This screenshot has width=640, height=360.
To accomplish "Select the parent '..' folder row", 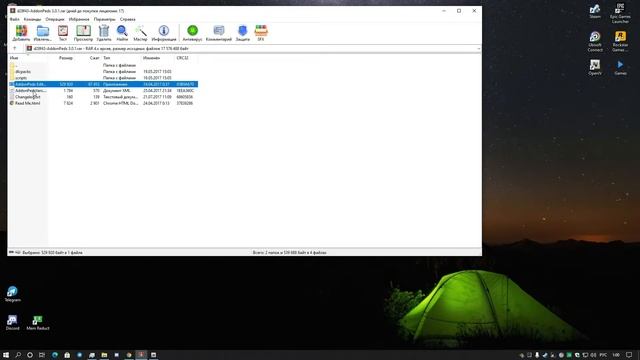I will pos(103,65).
